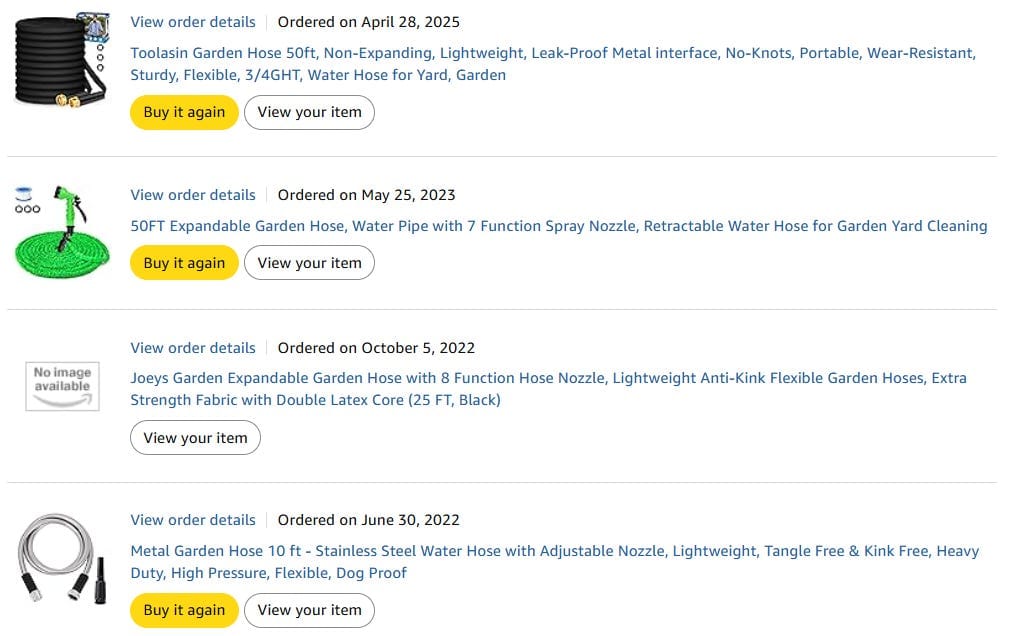The image size is (1023, 636).
Task: Buy the Metal Garden Hose 10 ft again
Action: pos(185,611)
